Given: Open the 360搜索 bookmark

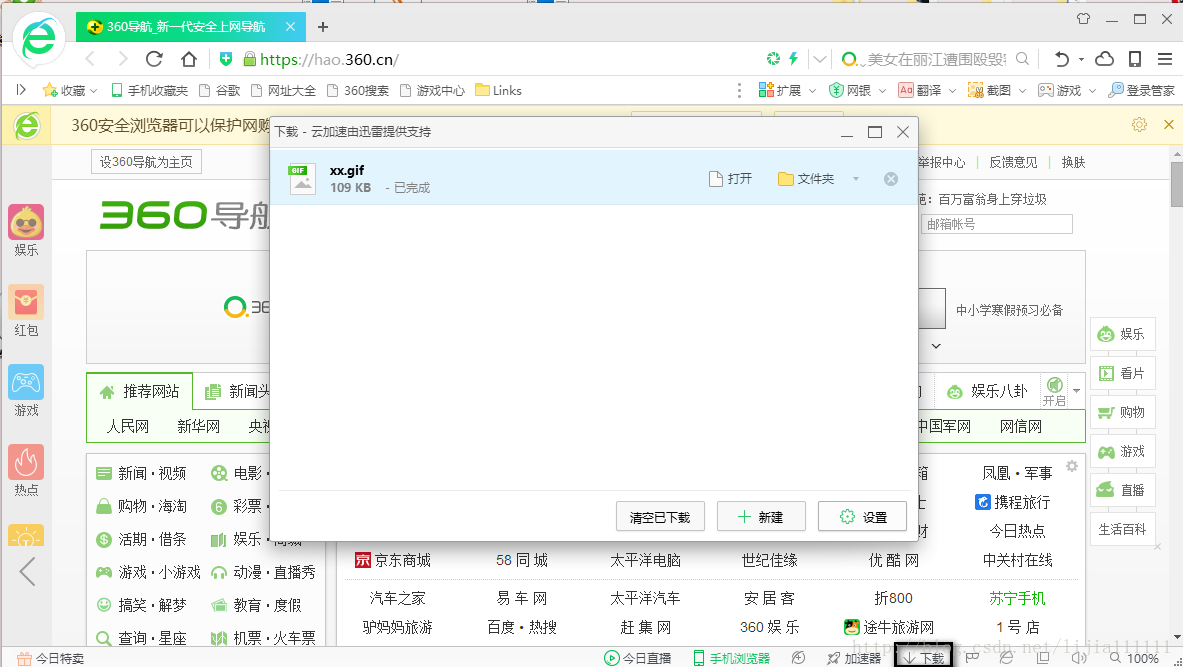Looking at the screenshot, I should pos(358,91).
